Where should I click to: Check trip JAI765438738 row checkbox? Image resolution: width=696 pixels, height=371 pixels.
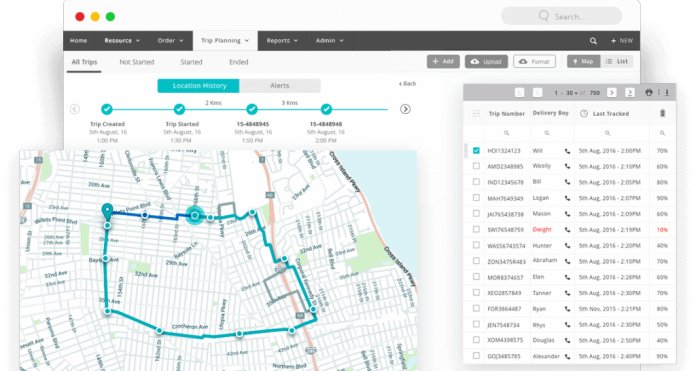click(x=476, y=213)
